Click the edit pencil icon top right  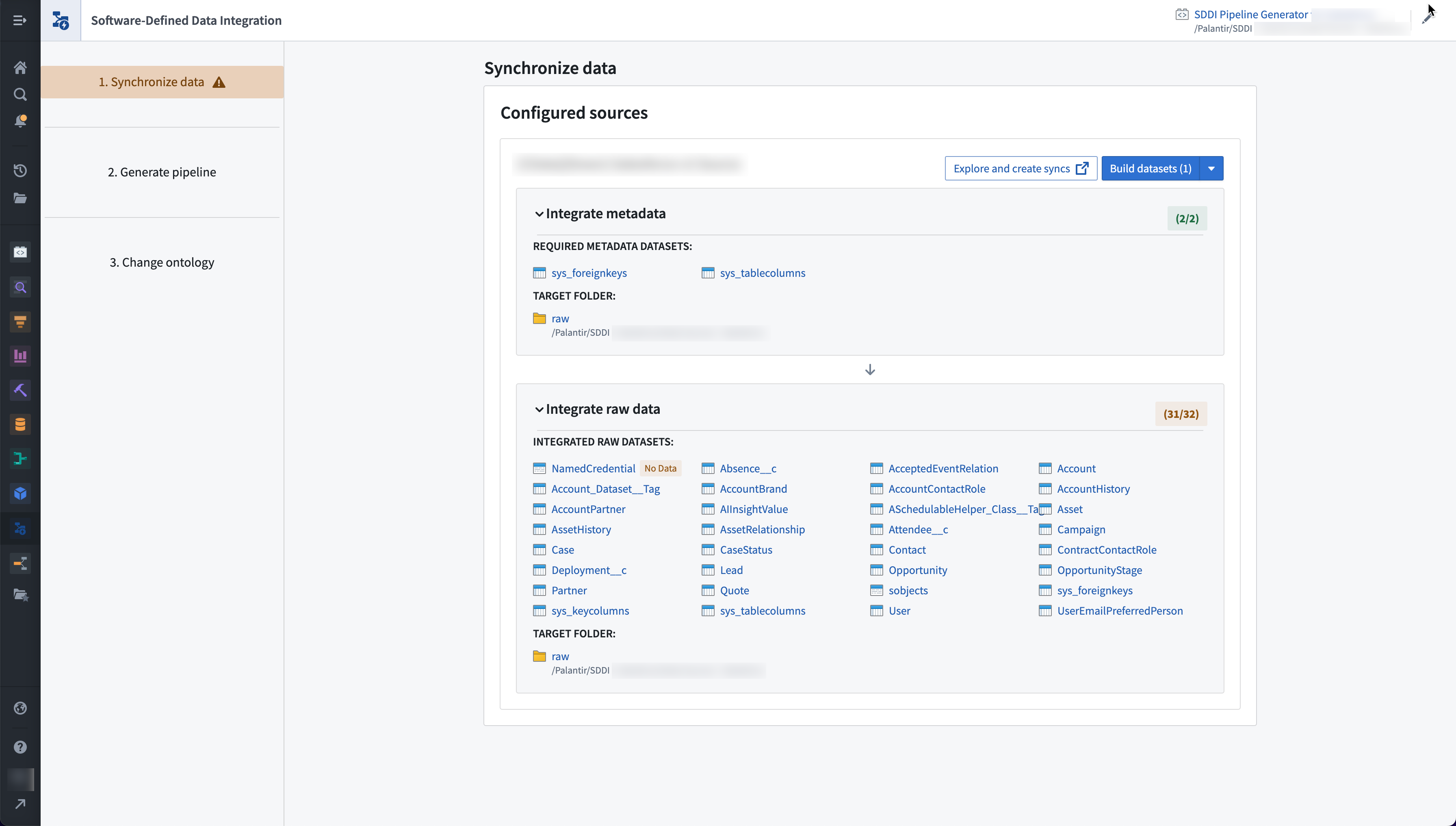click(x=1428, y=18)
